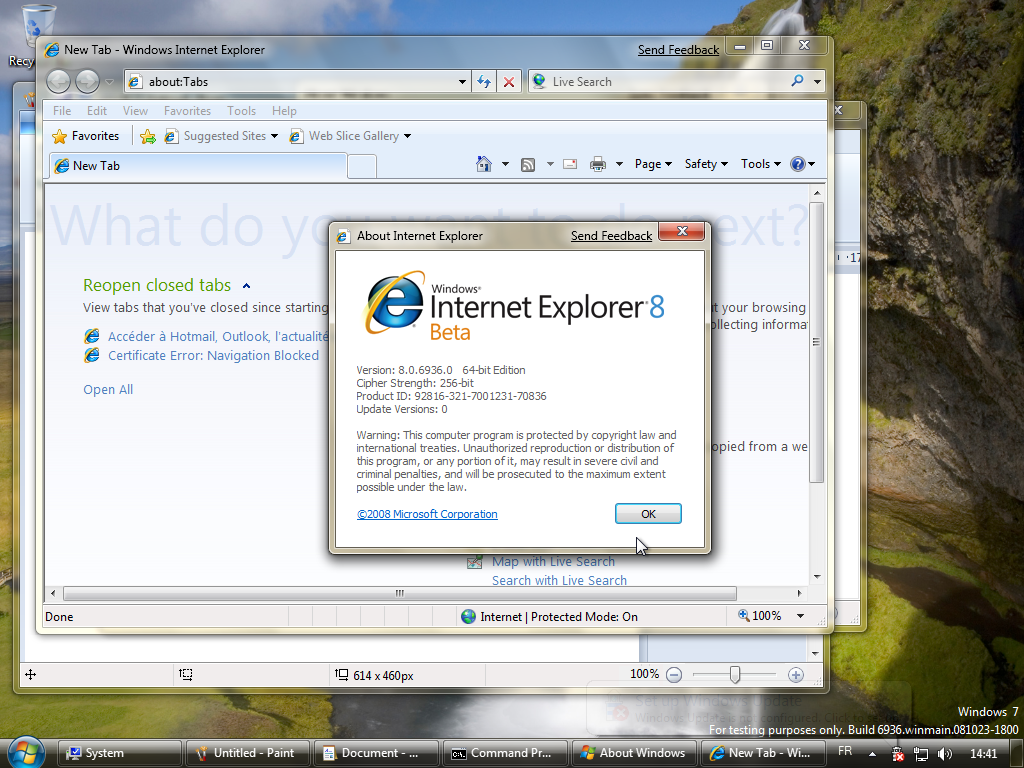Open the Print dropdown arrow
Image resolution: width=1024 pixels, height=768 pixels.
coord(618,164)
